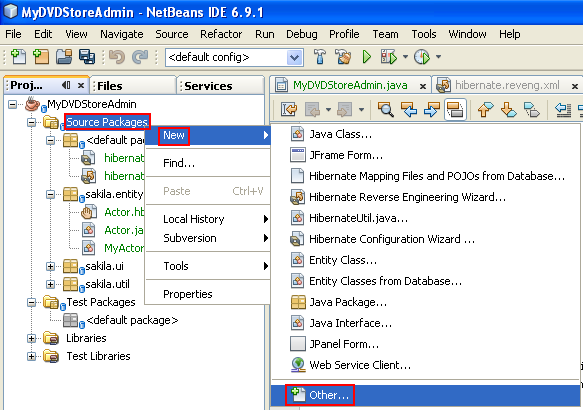Image resolution: width=583 pixels, height=410 pixels.
Task: Click the Undo toolbar icon
Action: (x=117, y=57)
